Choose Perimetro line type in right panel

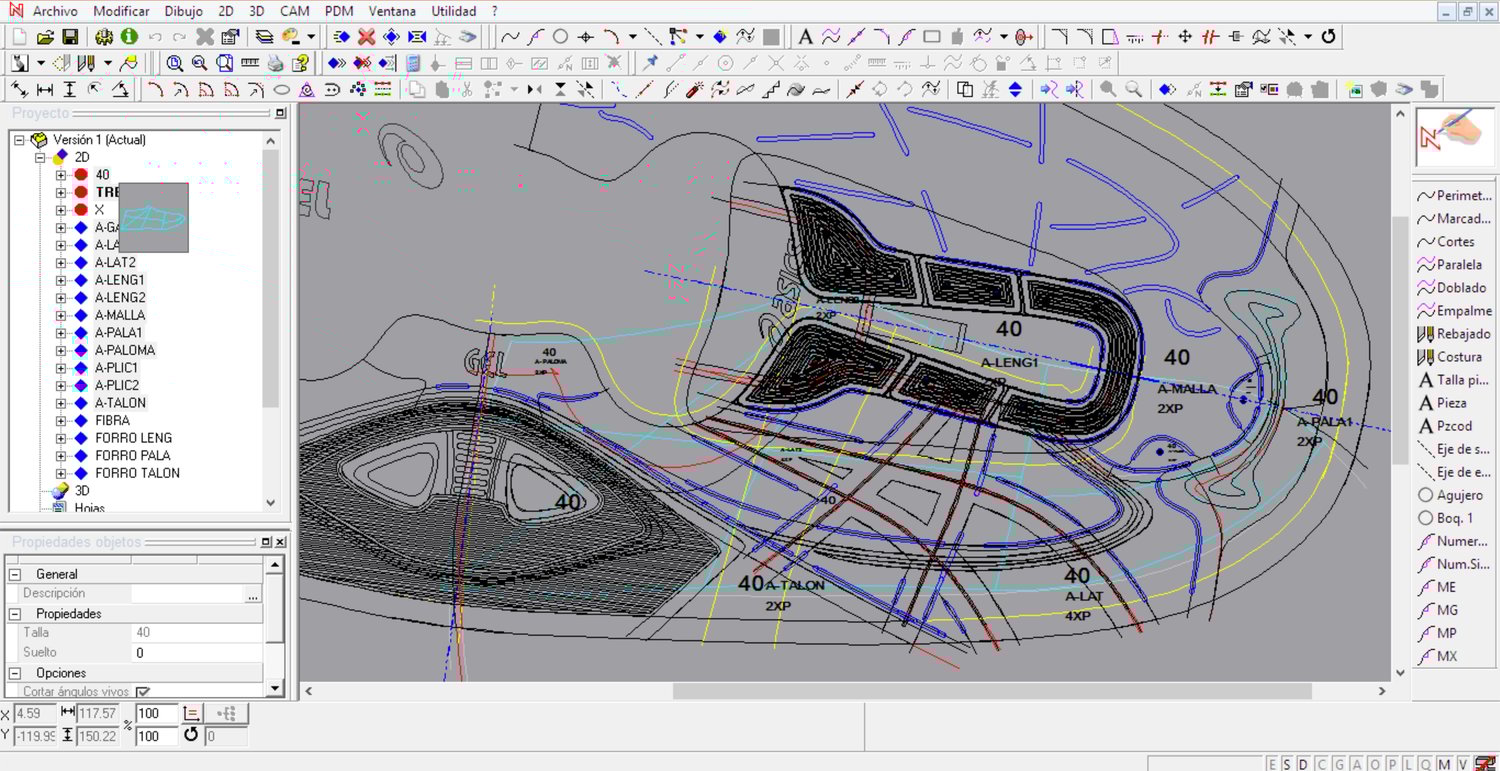pyautogui.click(x=1458, y=196)
